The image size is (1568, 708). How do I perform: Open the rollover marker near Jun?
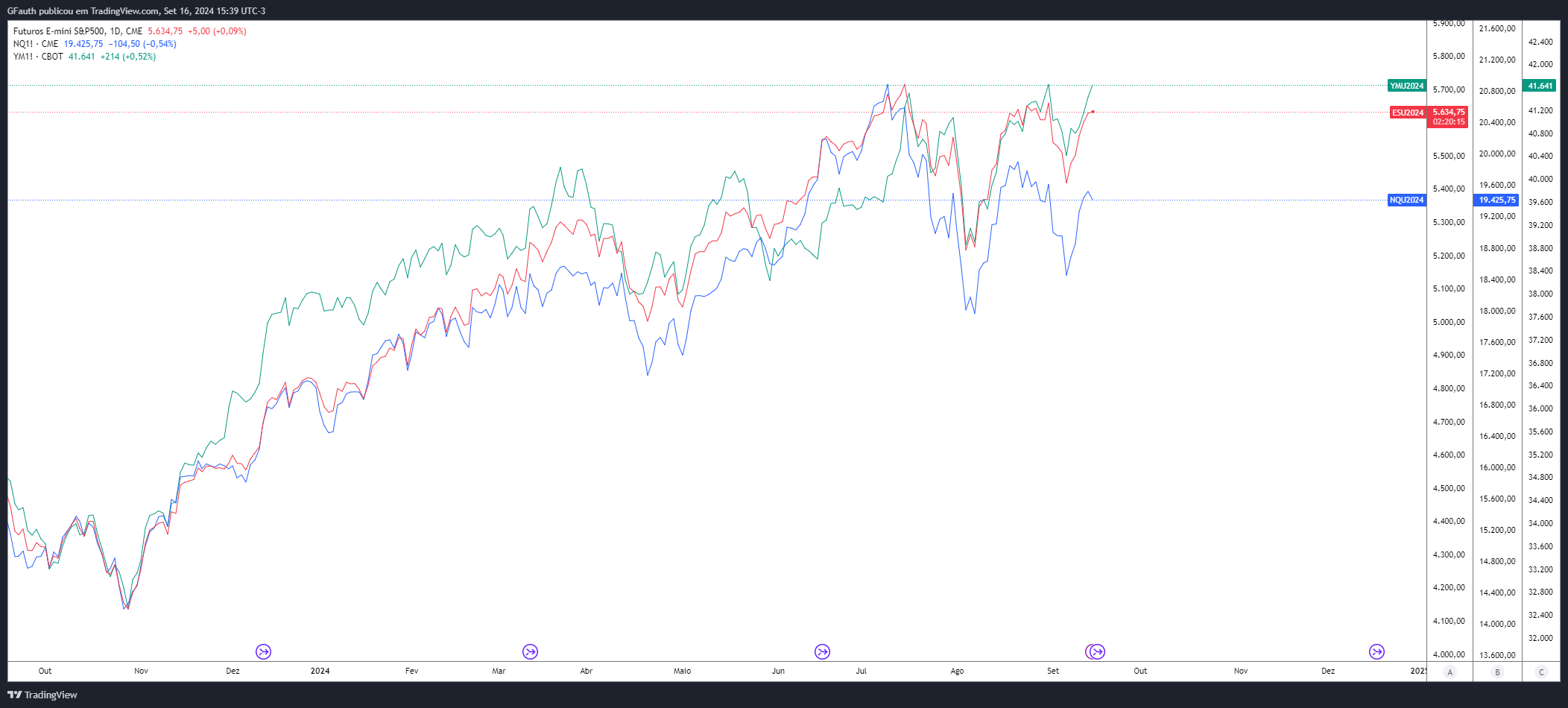pyautogui.click(x=822, y=651)
